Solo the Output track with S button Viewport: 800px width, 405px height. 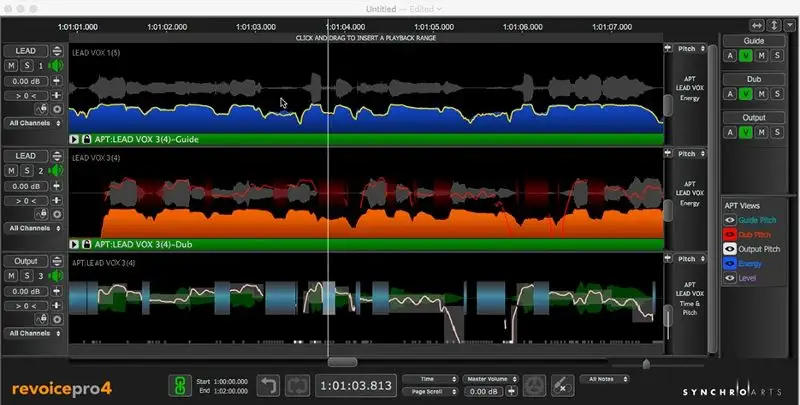click(26, 276)
